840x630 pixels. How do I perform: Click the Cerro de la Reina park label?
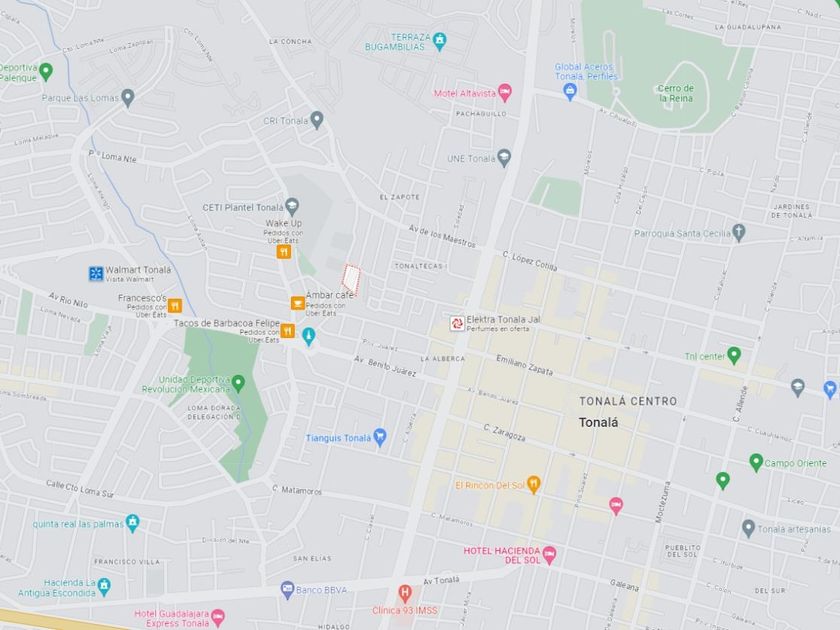[676, 93]
